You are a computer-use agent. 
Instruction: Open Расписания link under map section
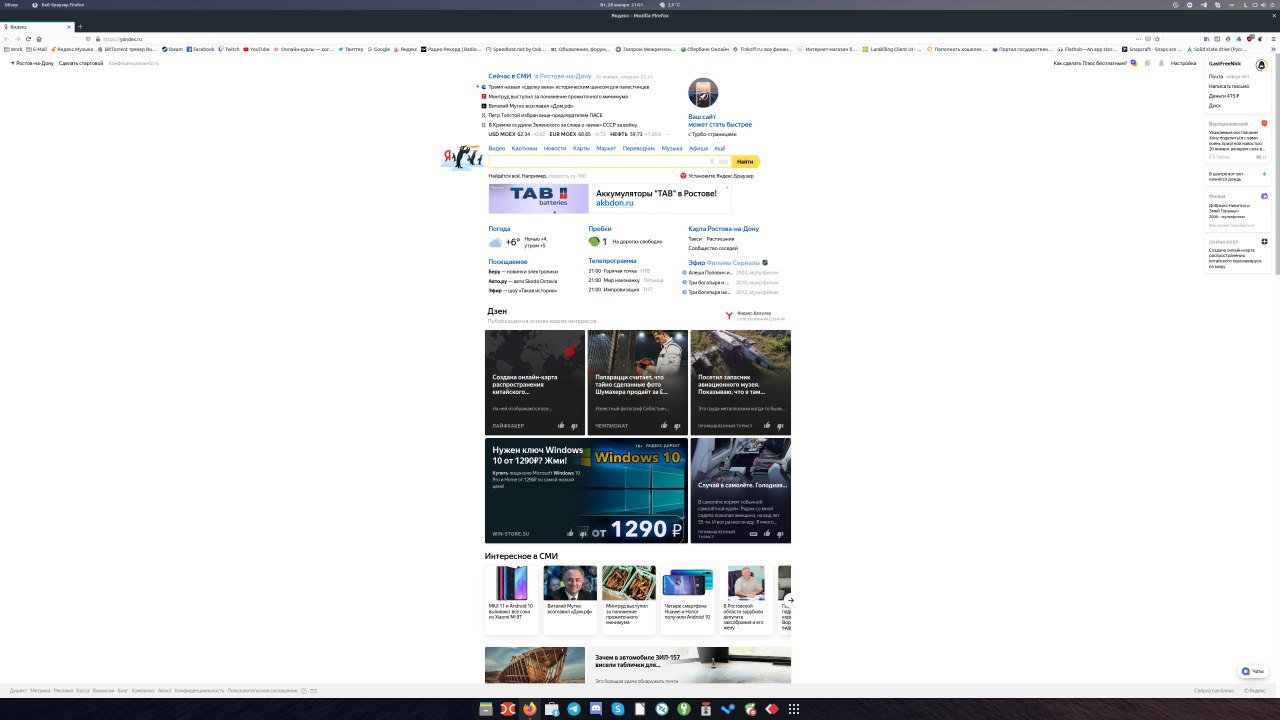[720, 239]
